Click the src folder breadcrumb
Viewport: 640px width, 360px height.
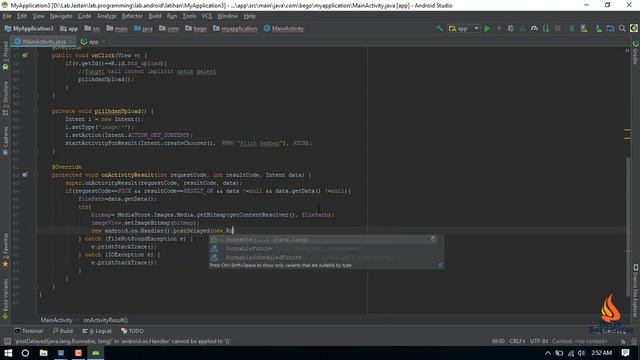(x=92, y=29)
